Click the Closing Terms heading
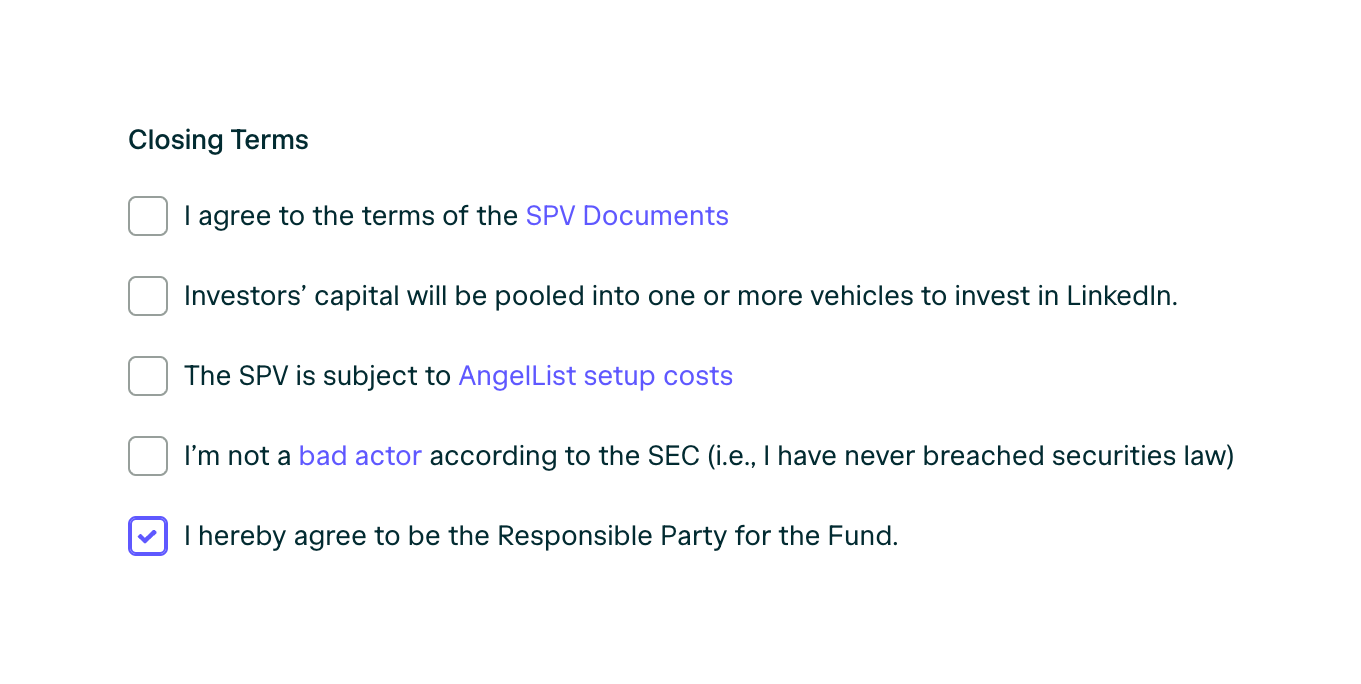1361x684 pixels. tap(218, 140)
